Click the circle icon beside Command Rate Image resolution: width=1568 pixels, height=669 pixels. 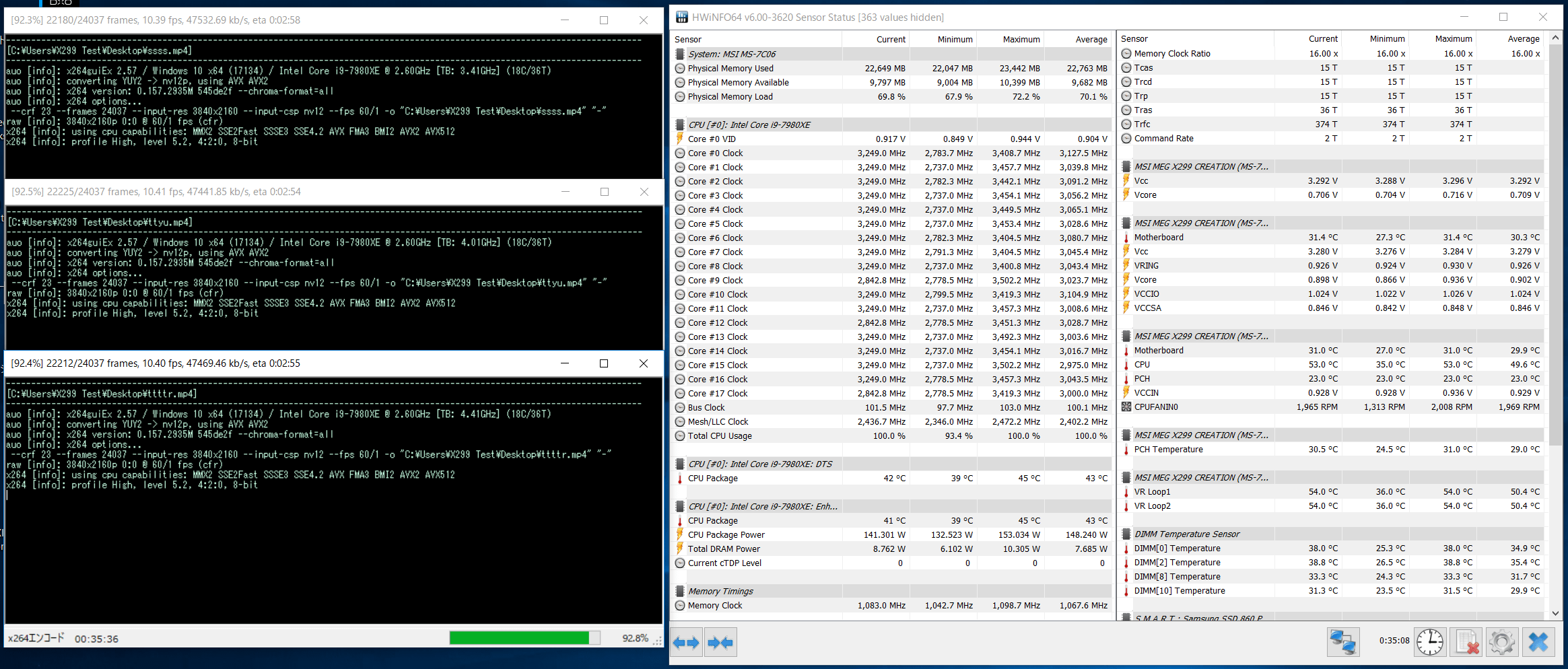(x=1126, y=138)
